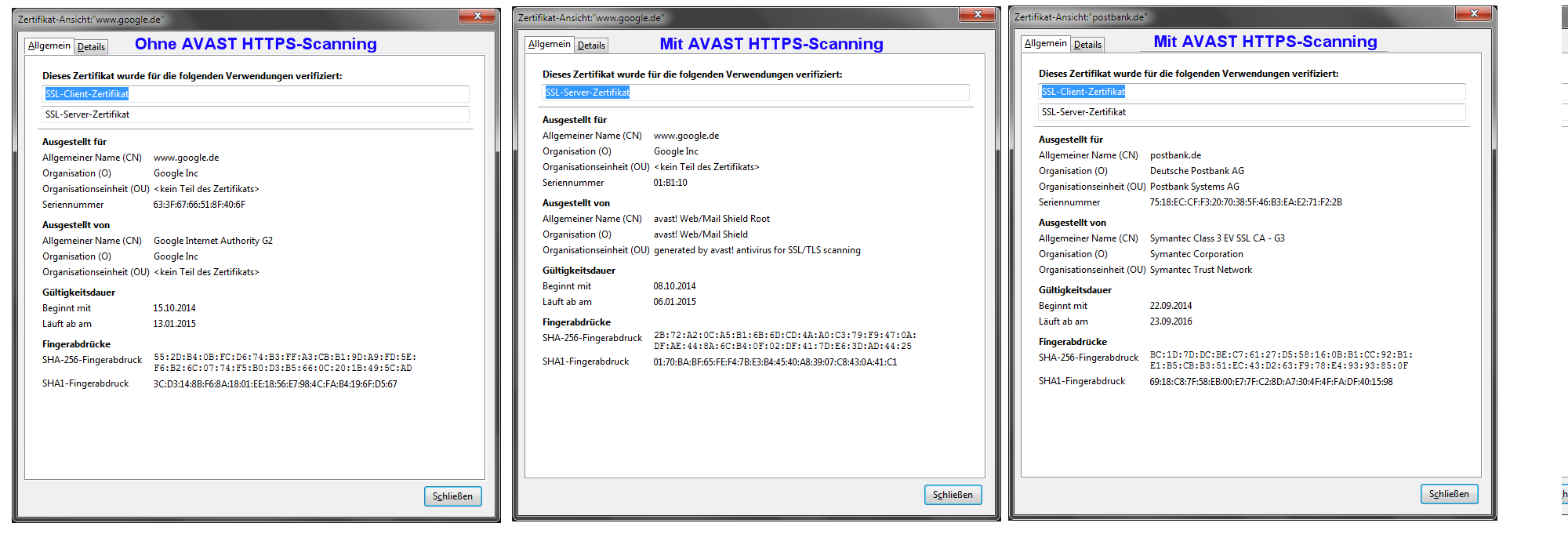The height and width of the screenshot is (534, 1568).
Task: Select Allgemein tab in the postbank.de window
Action: tap(1046, 43)
